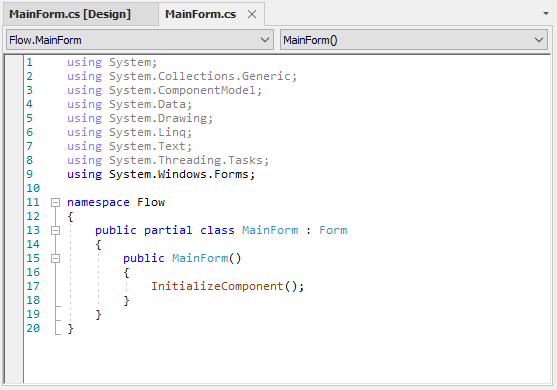Viewport: 557px width, 390px height.
Task: Click the 'Flow' namespace name
Action: (151, 202)
